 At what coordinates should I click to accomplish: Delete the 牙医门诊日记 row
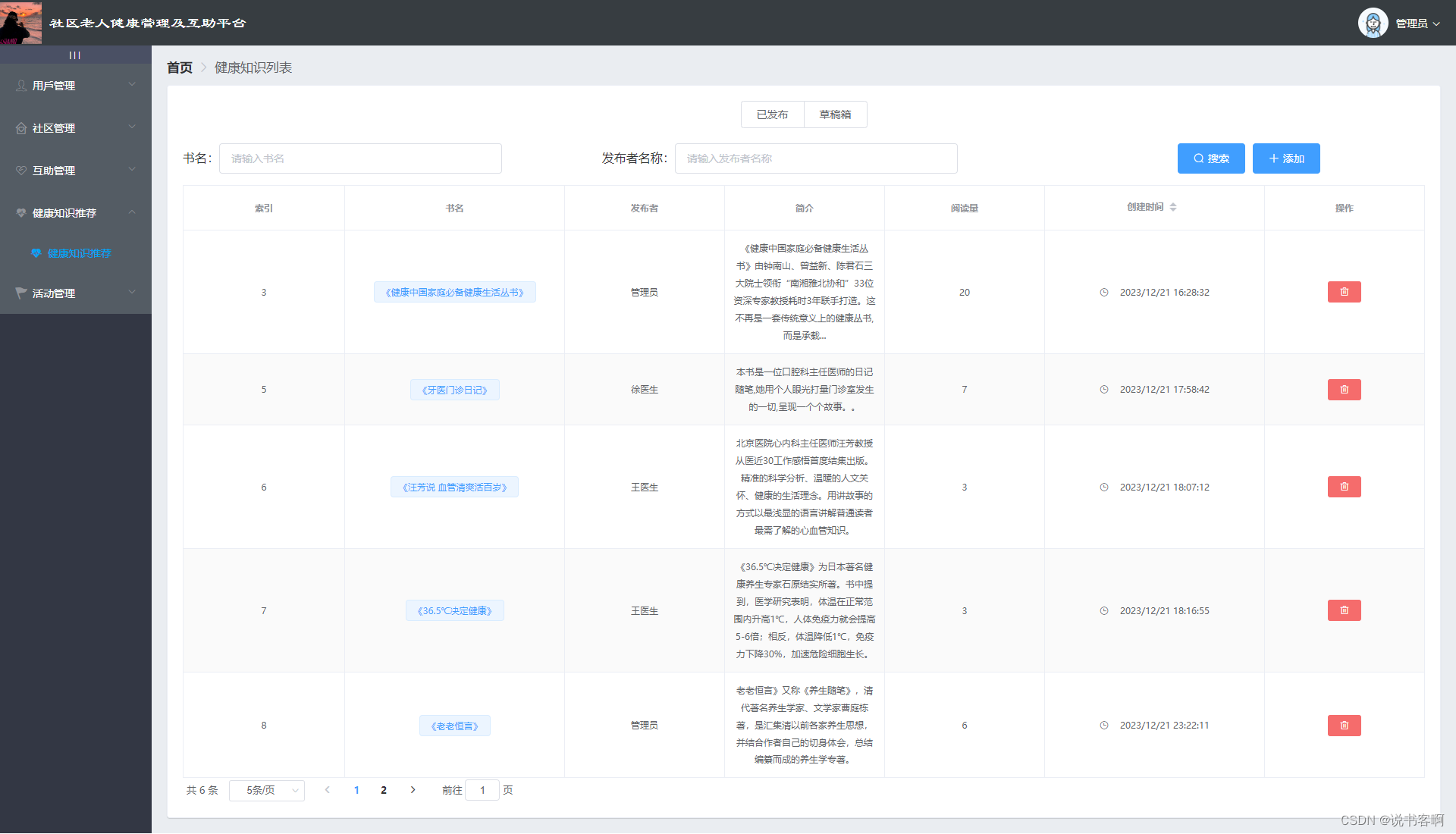[1344, 390]
